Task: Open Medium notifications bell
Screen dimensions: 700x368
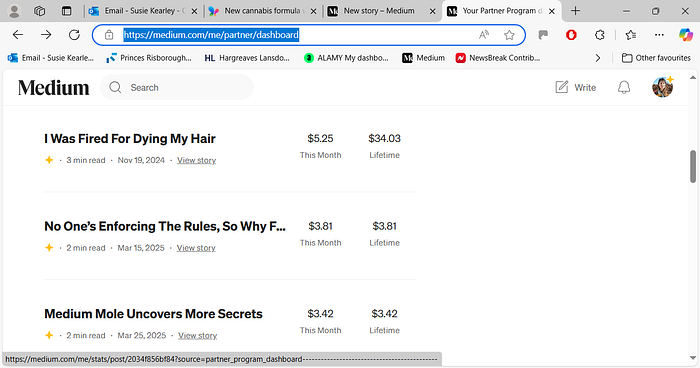Action: click(624, 87)
